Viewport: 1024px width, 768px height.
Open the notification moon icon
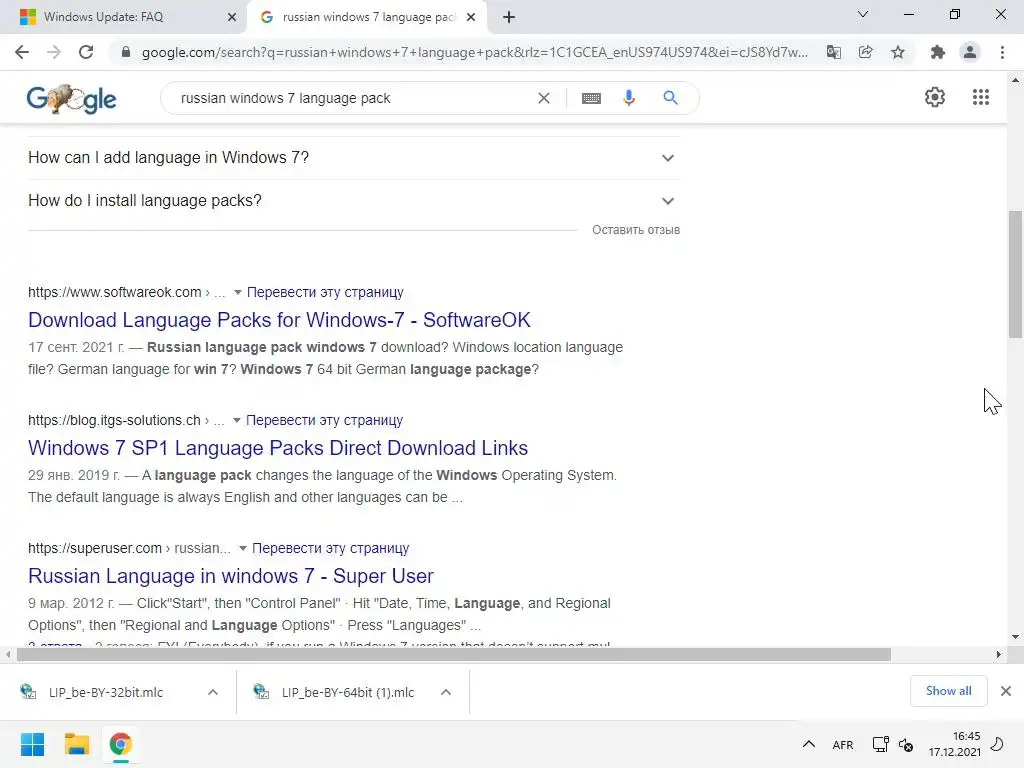coord(997,743)
